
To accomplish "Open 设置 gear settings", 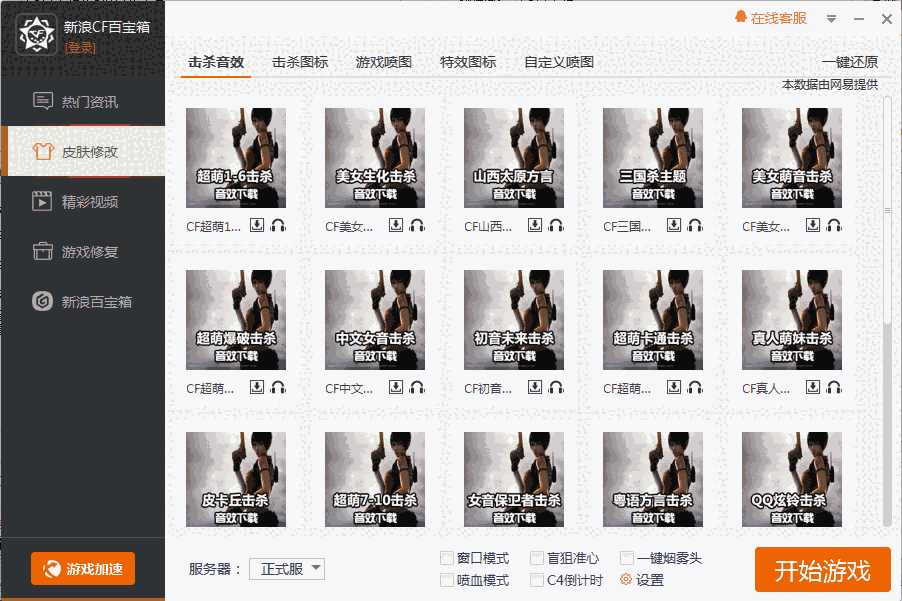I will click(642, 580).
